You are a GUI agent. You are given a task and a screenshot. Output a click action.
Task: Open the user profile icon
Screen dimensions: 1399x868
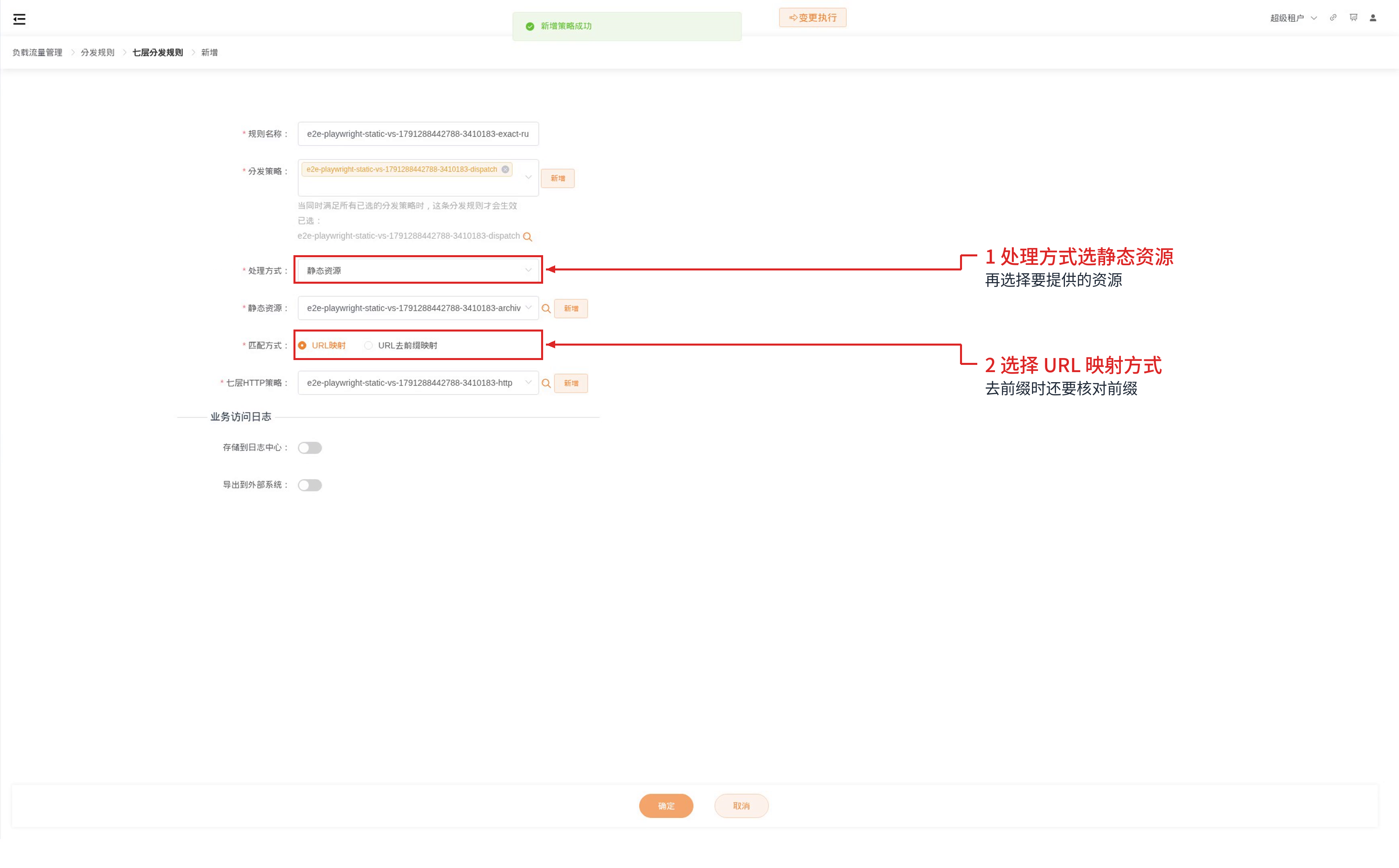tap(1373, 18)
